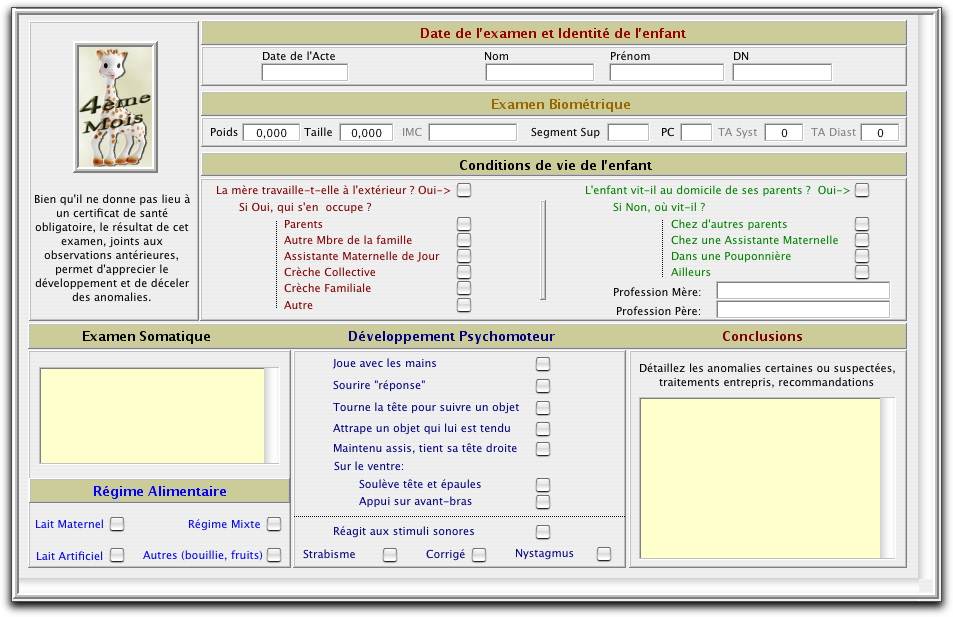
Task: Check Tourne la tête pour suivre un objet
Action: click(x=543, y=408)
